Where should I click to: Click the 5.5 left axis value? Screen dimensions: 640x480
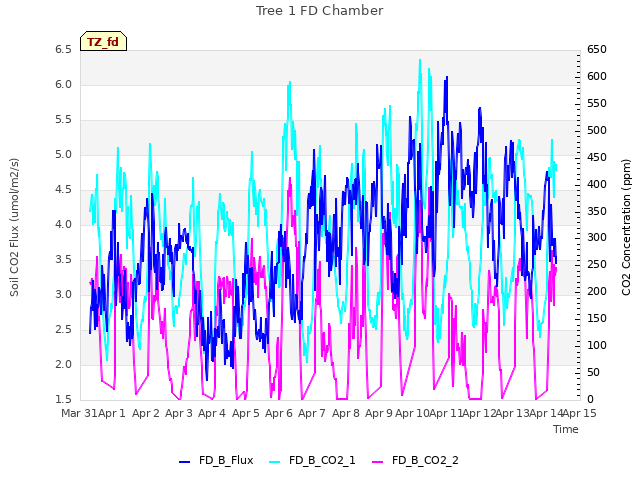(63, 120)
